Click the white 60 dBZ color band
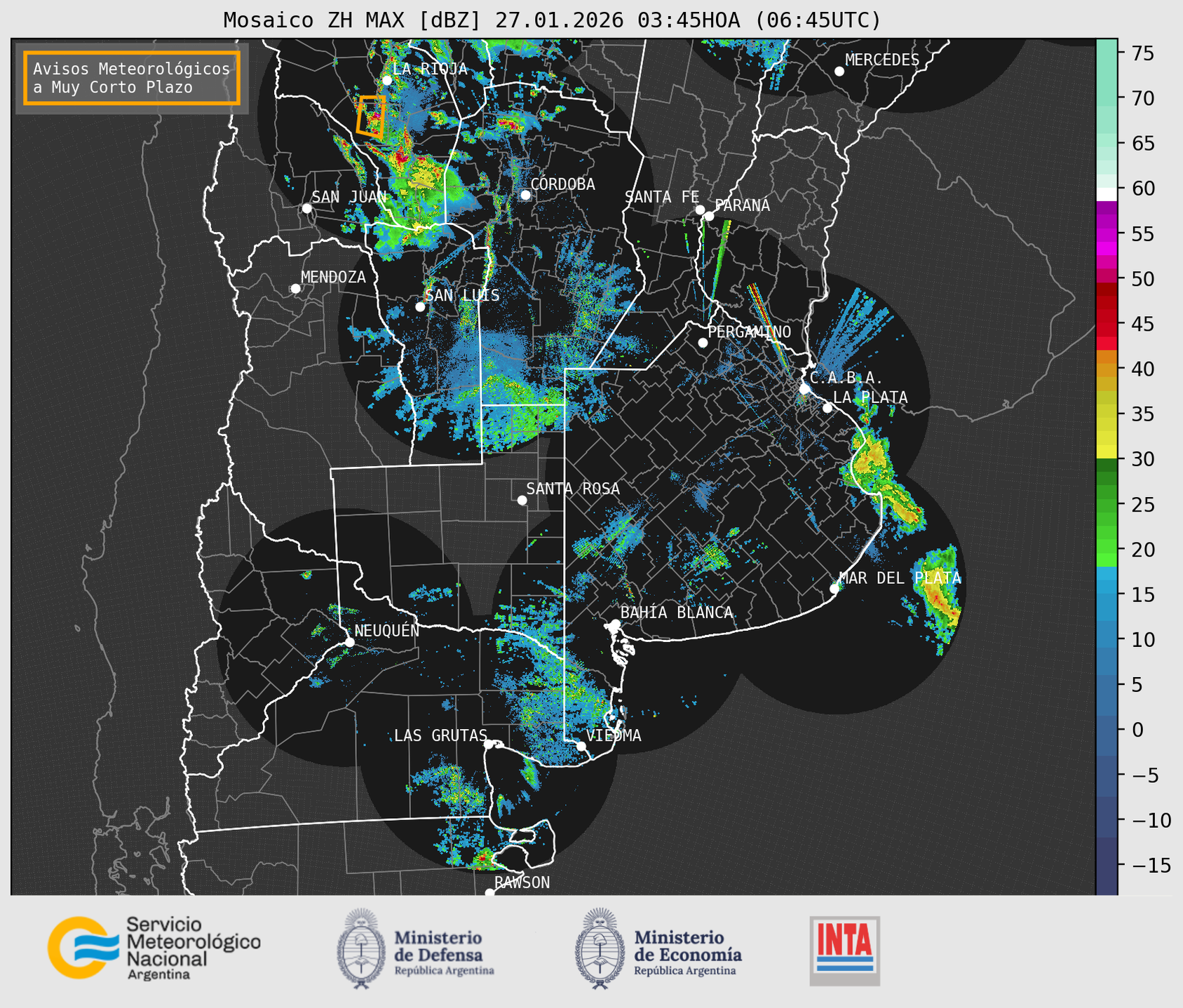1183x1008 pixels. coord(1107,194)
